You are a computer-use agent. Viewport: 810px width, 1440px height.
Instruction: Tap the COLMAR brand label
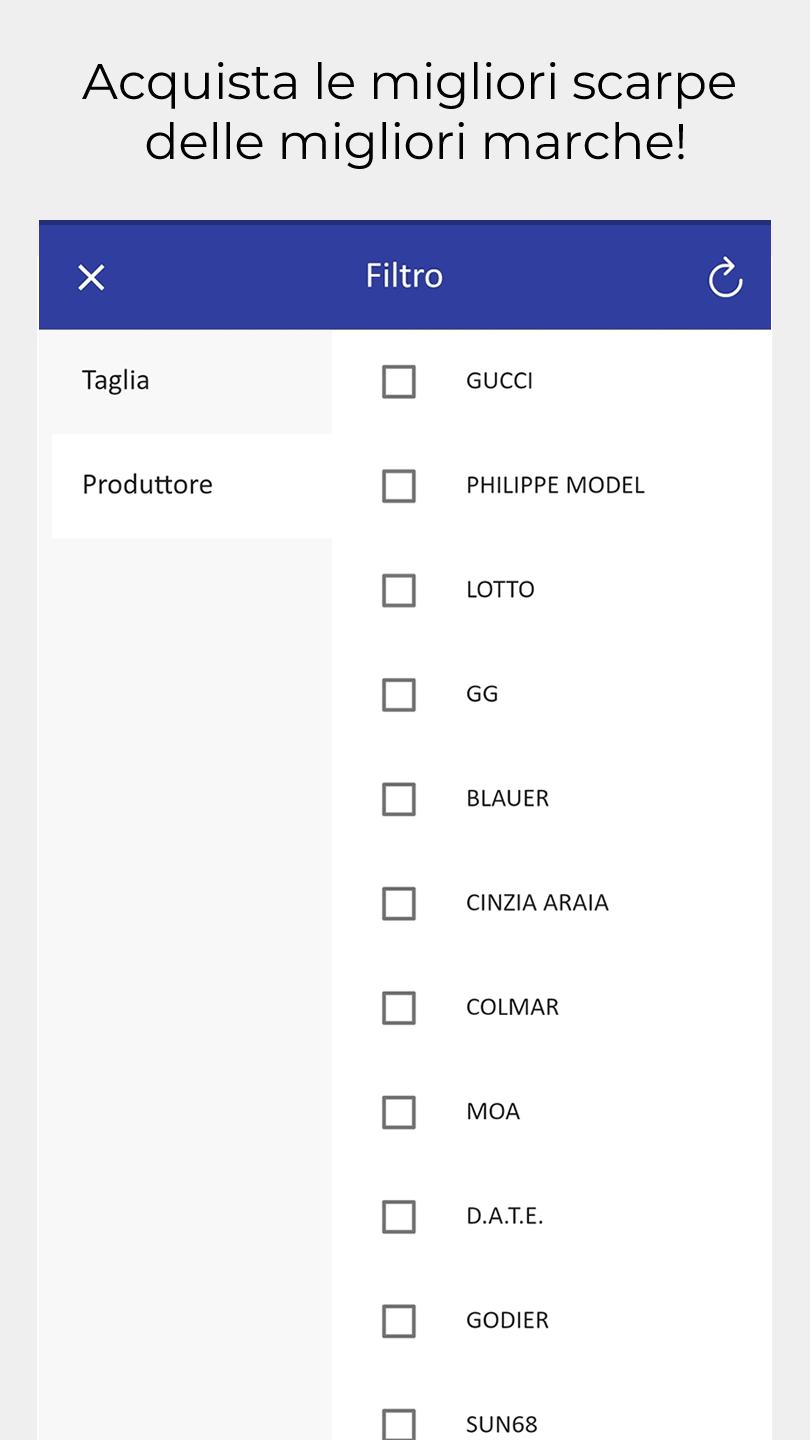click(512, 1007)
